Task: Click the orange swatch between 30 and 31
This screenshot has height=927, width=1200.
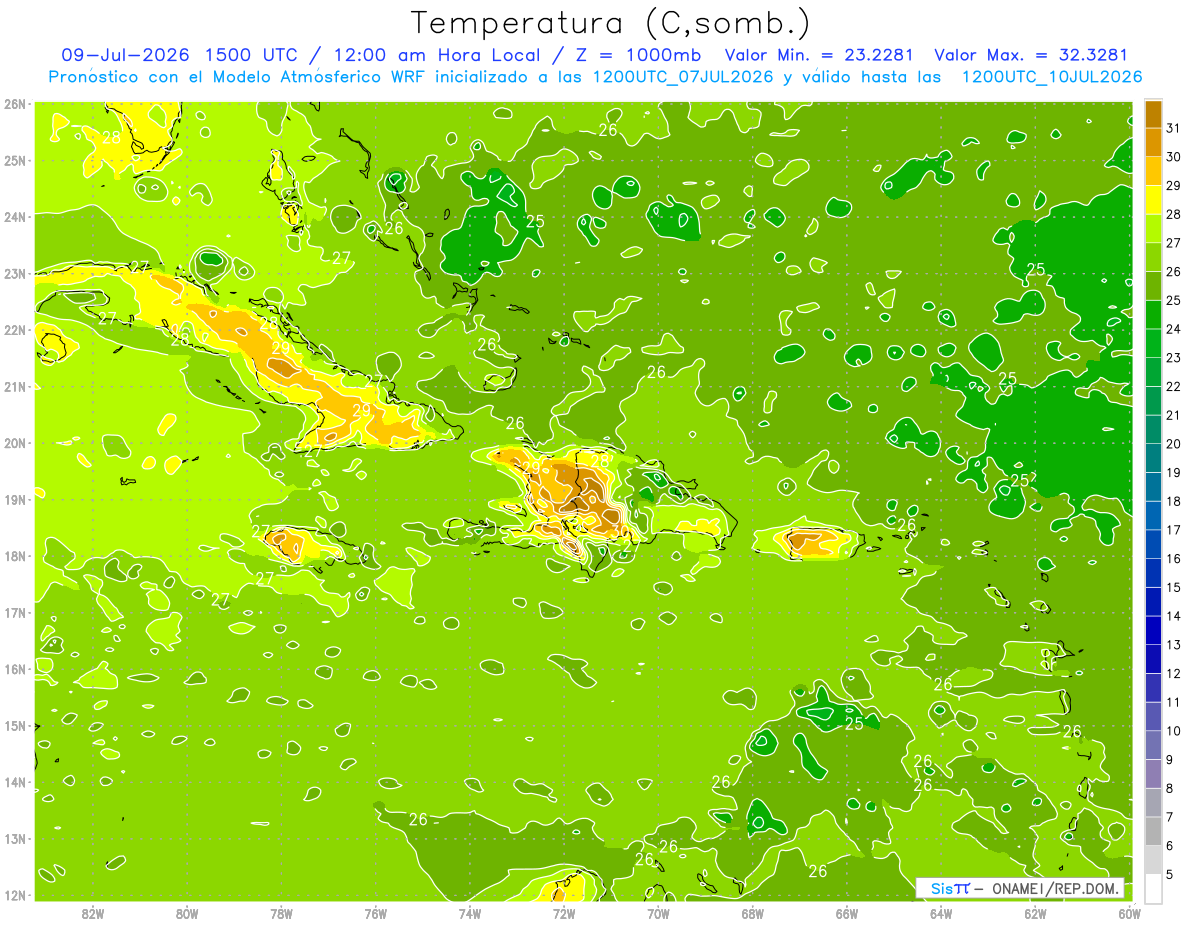Action: coord(1153,142)
